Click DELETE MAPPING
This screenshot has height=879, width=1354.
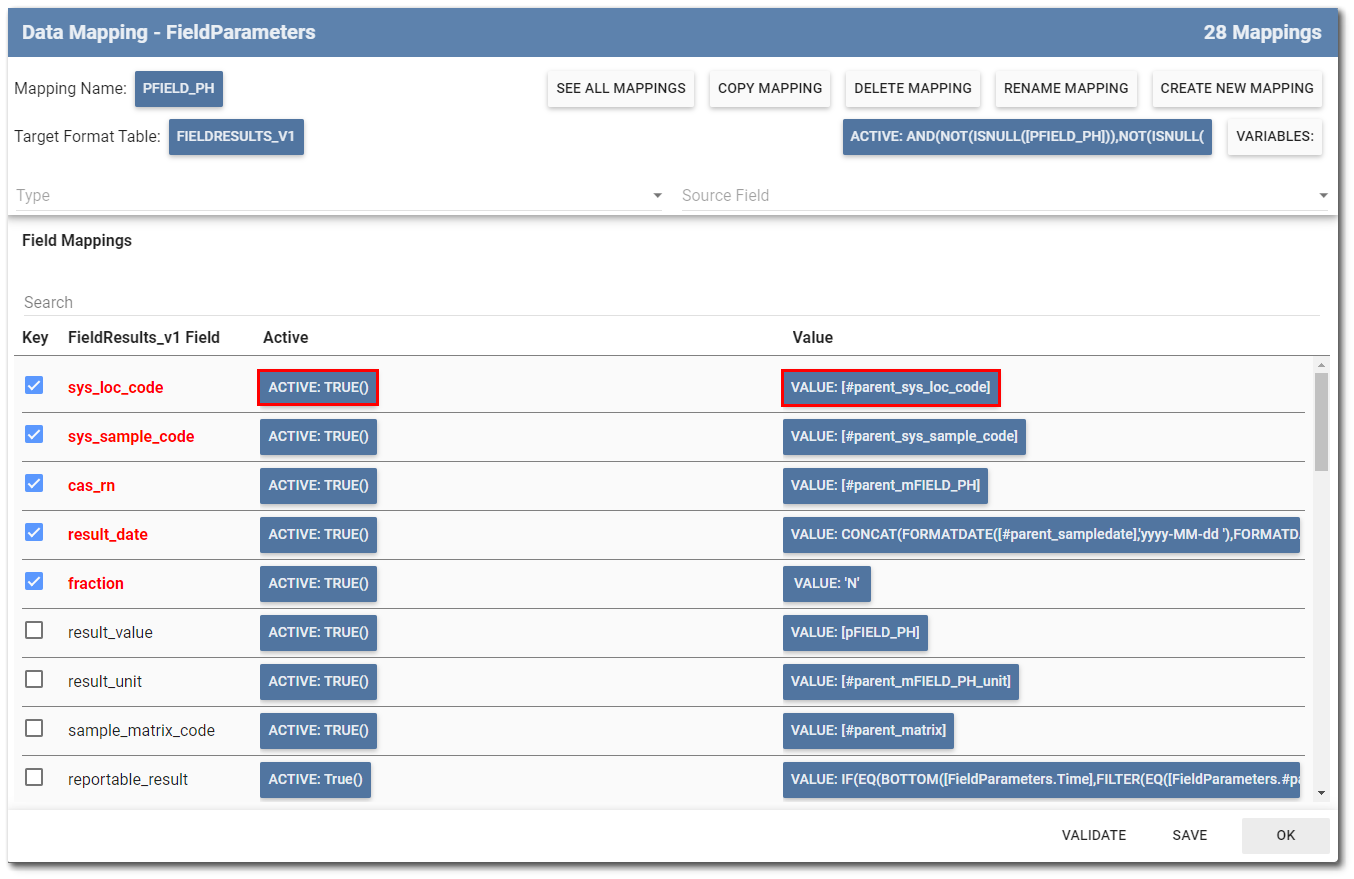tap(912, 88)
